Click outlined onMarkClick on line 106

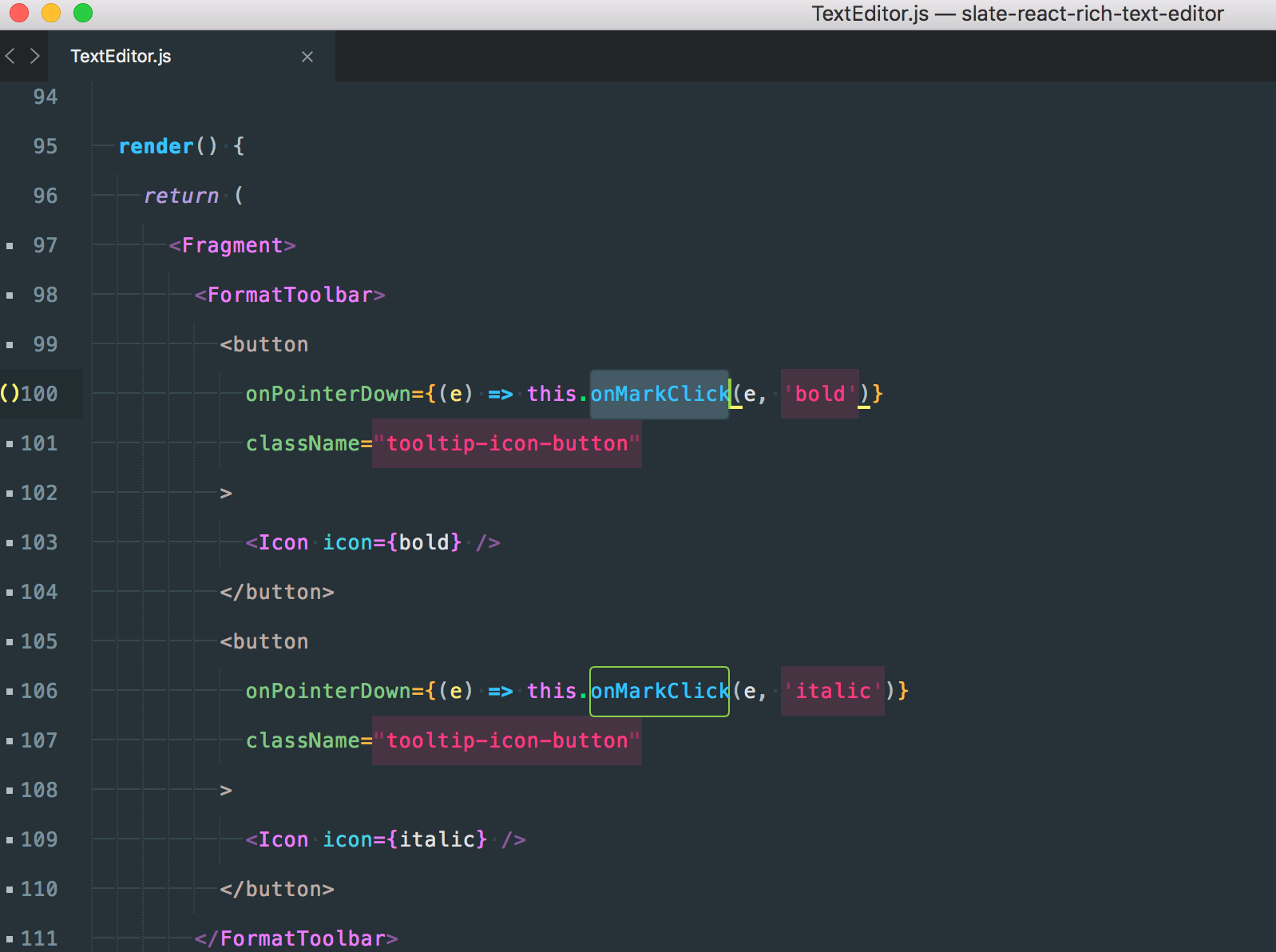(x=660, y=691)
